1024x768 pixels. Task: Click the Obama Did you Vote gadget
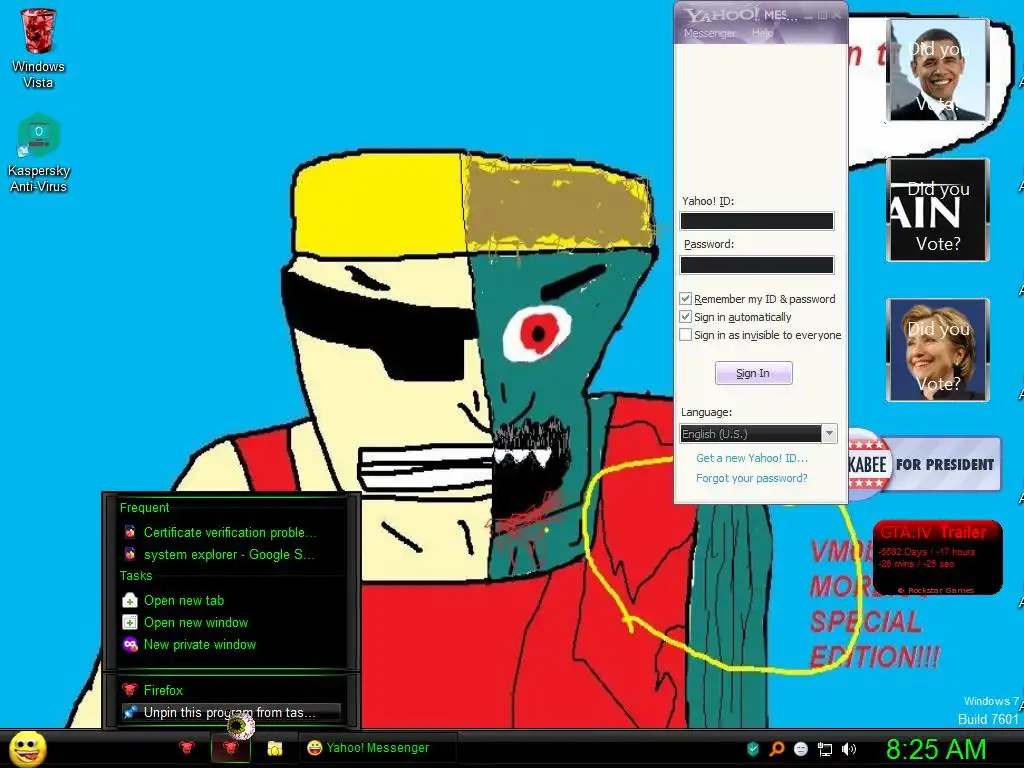(x=937, y=70)
